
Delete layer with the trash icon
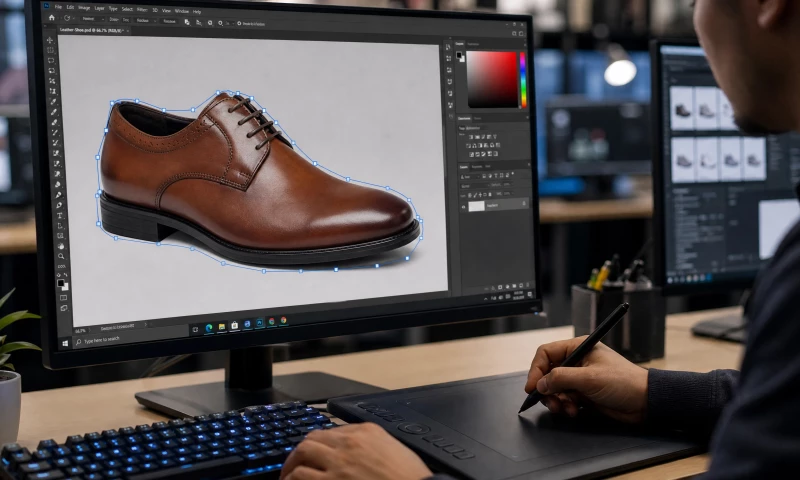pos(528,285)
